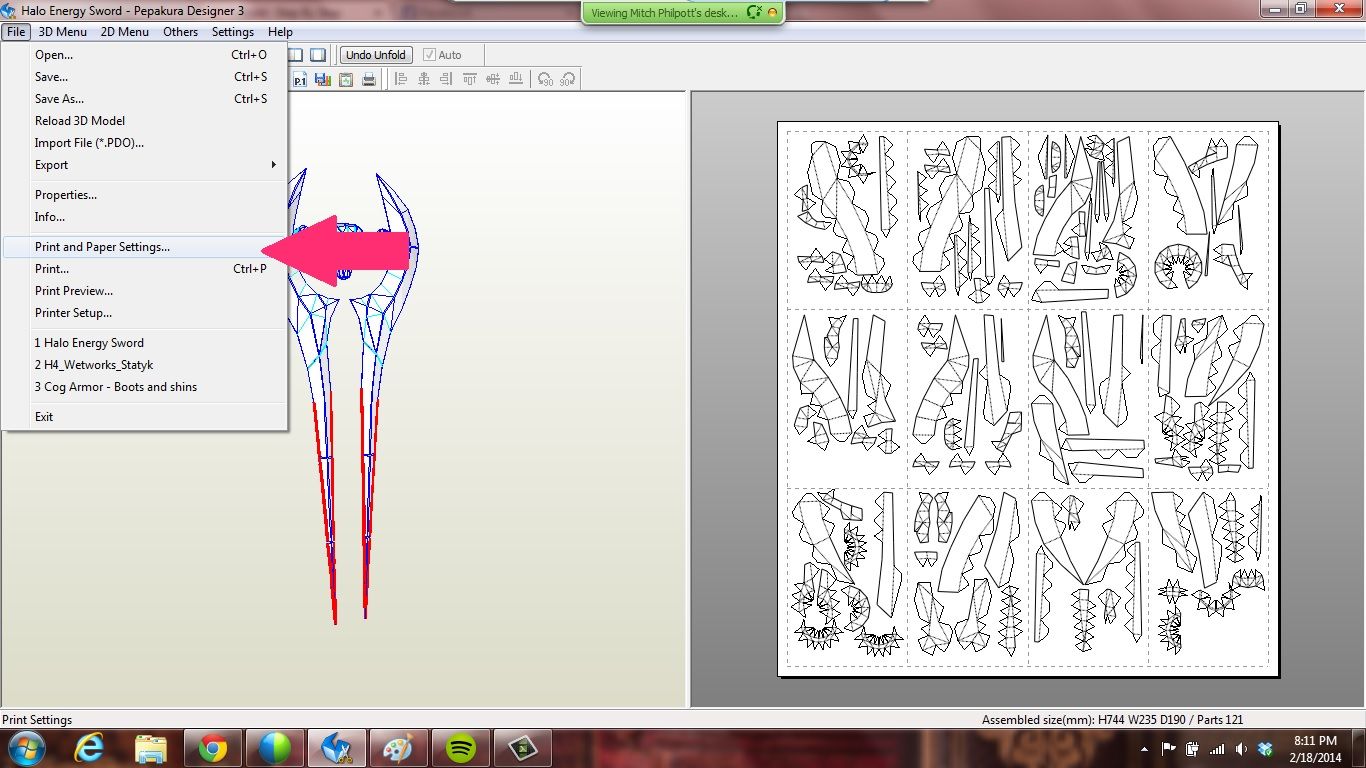Viewport: 1366px width, 768px height.
Task: Click the volume speaker tray icon
Action: click(x=1241, y=748)
